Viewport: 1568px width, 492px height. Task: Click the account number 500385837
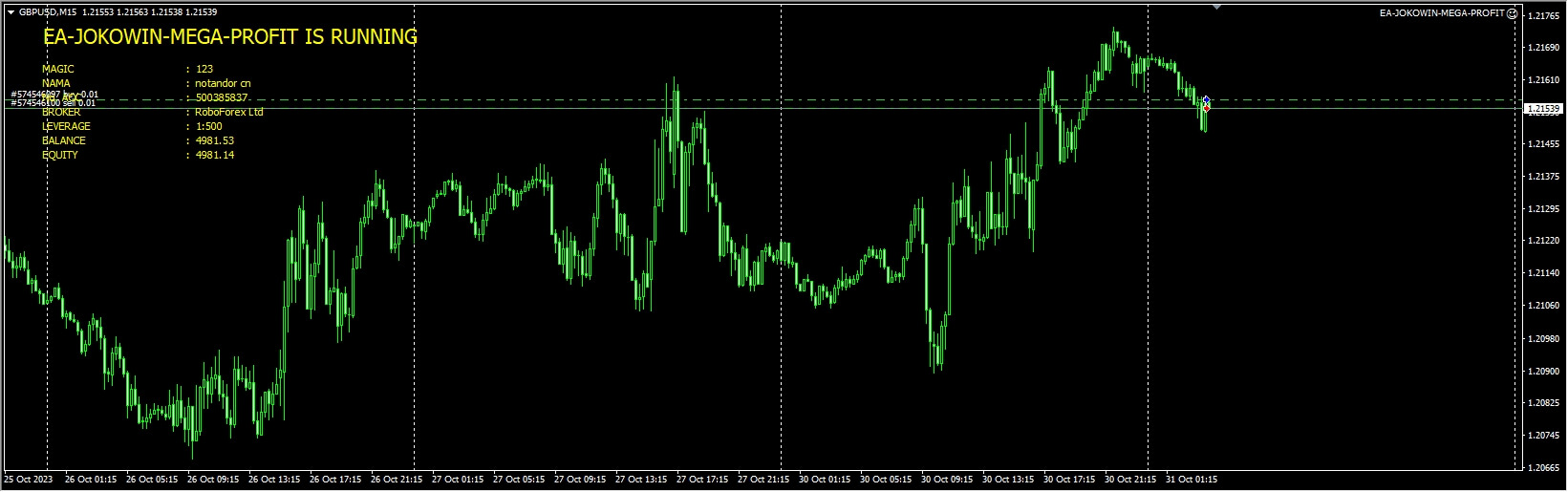coord(222,97)
